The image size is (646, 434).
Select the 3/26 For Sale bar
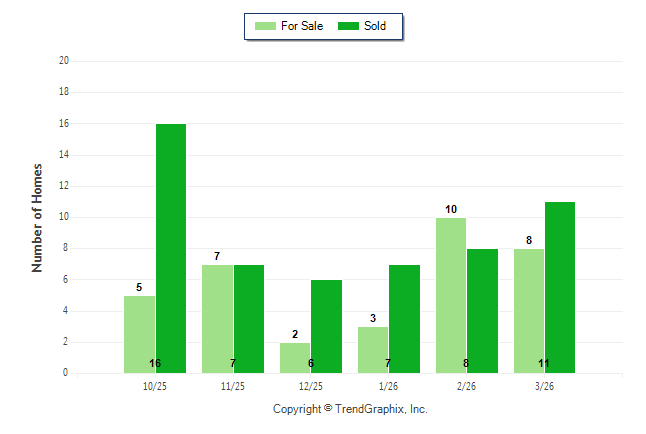[x=529, y=311]
